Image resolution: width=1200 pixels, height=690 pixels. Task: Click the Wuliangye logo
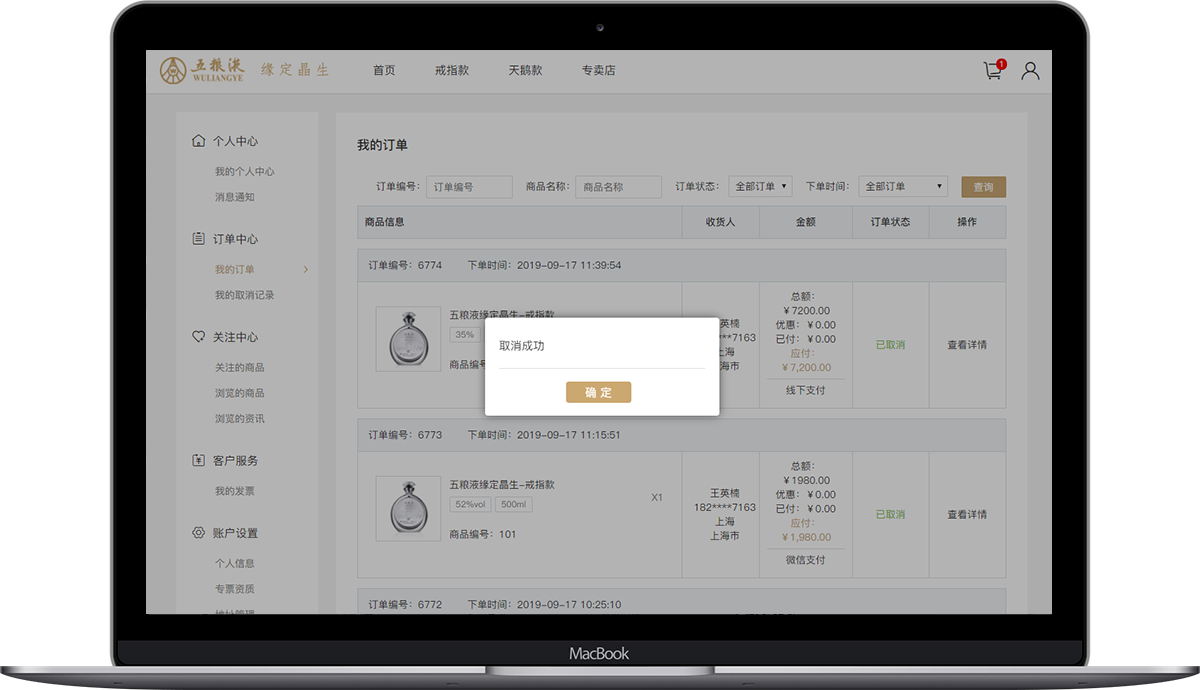(202, 70)
